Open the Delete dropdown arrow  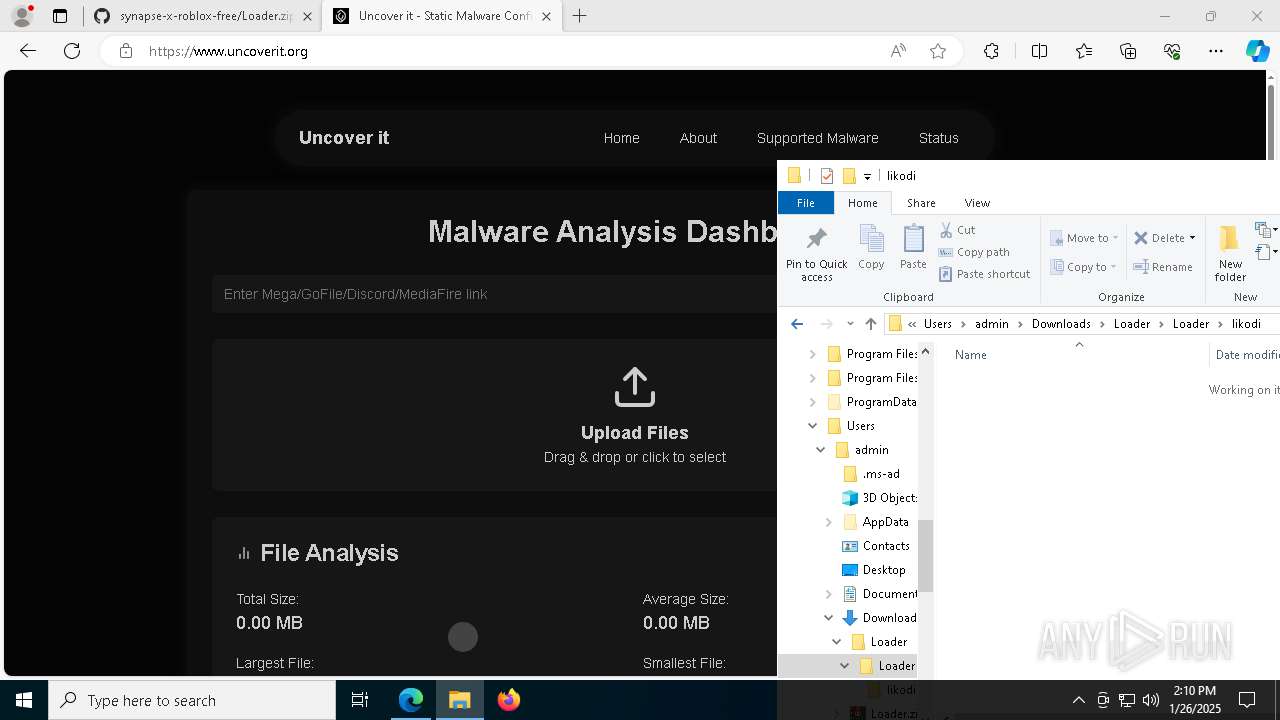(x=1192, y=238)
